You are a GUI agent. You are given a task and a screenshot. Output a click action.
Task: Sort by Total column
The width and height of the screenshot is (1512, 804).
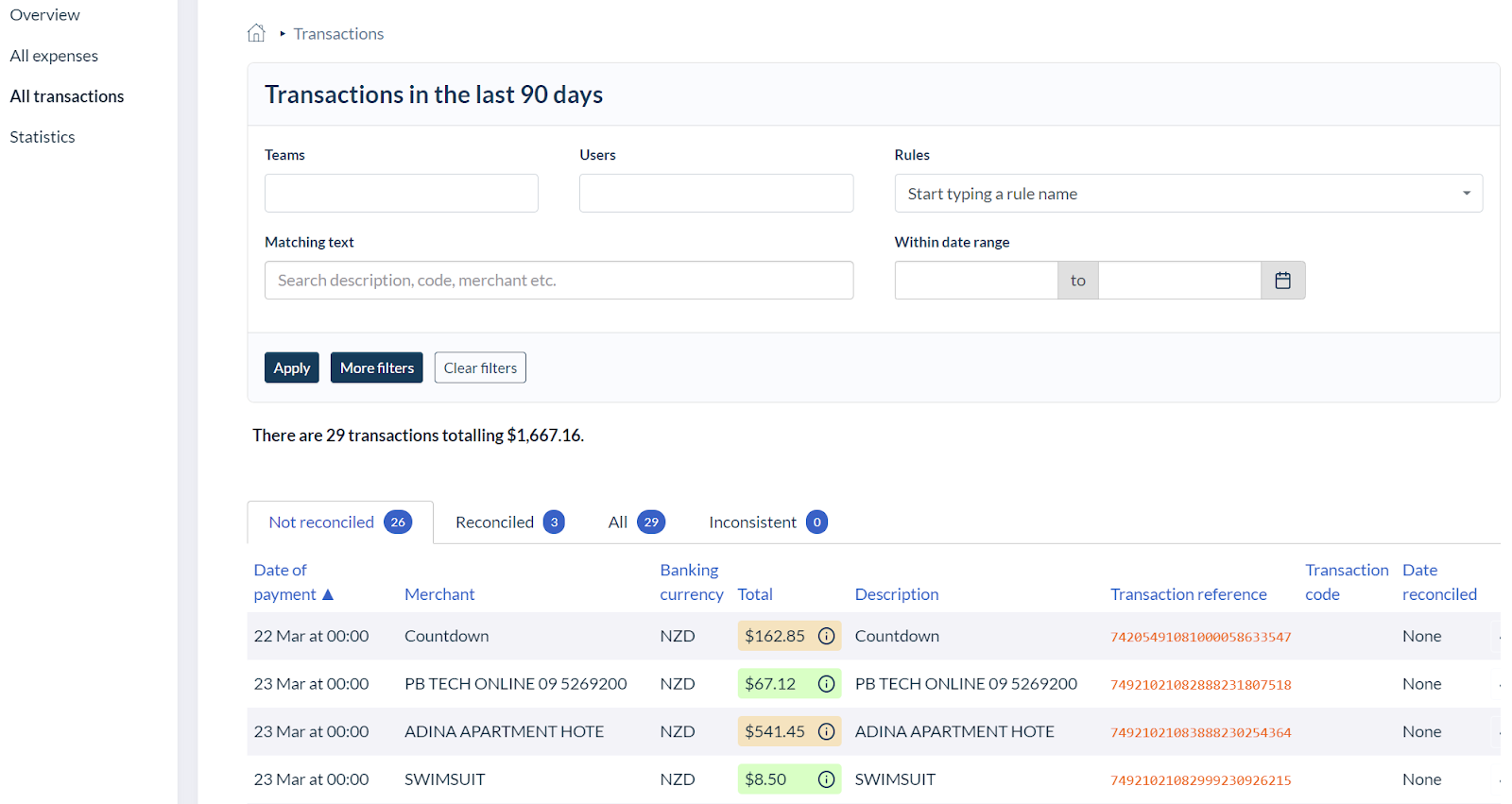(x=755, y=594)
